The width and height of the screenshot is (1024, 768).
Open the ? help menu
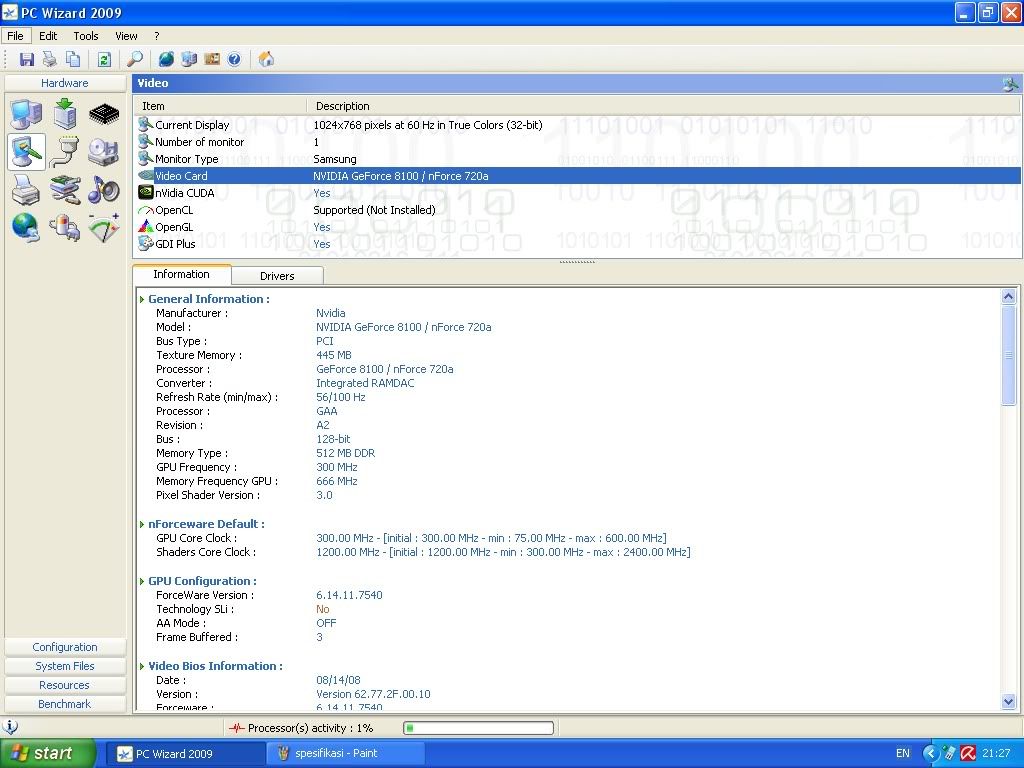click(x=157, y=36)
